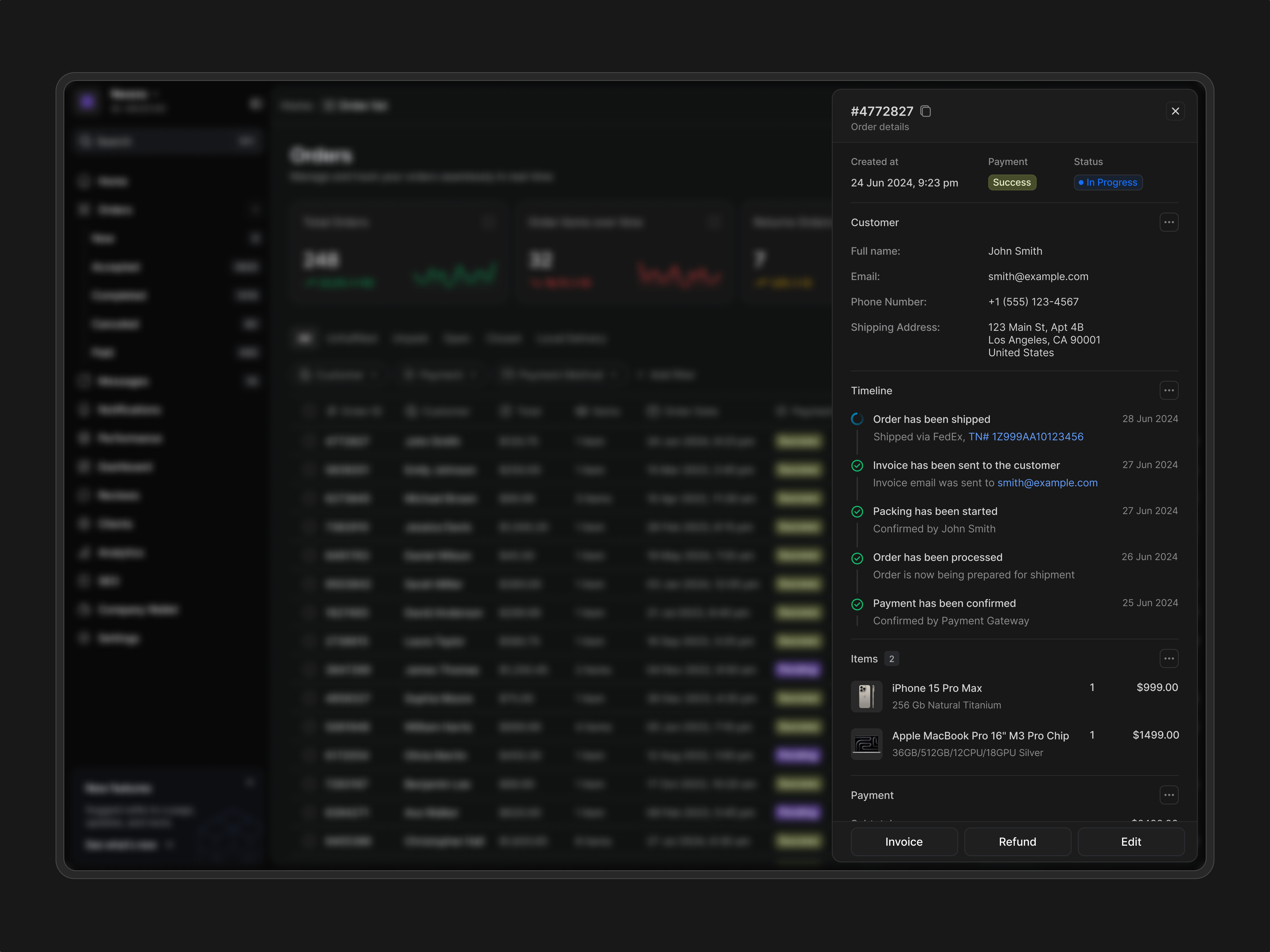This screenshot has width=1270, height=952.
Task: Click the spinner icon on 'Order has been shipped'
Action: pos(857,419)
